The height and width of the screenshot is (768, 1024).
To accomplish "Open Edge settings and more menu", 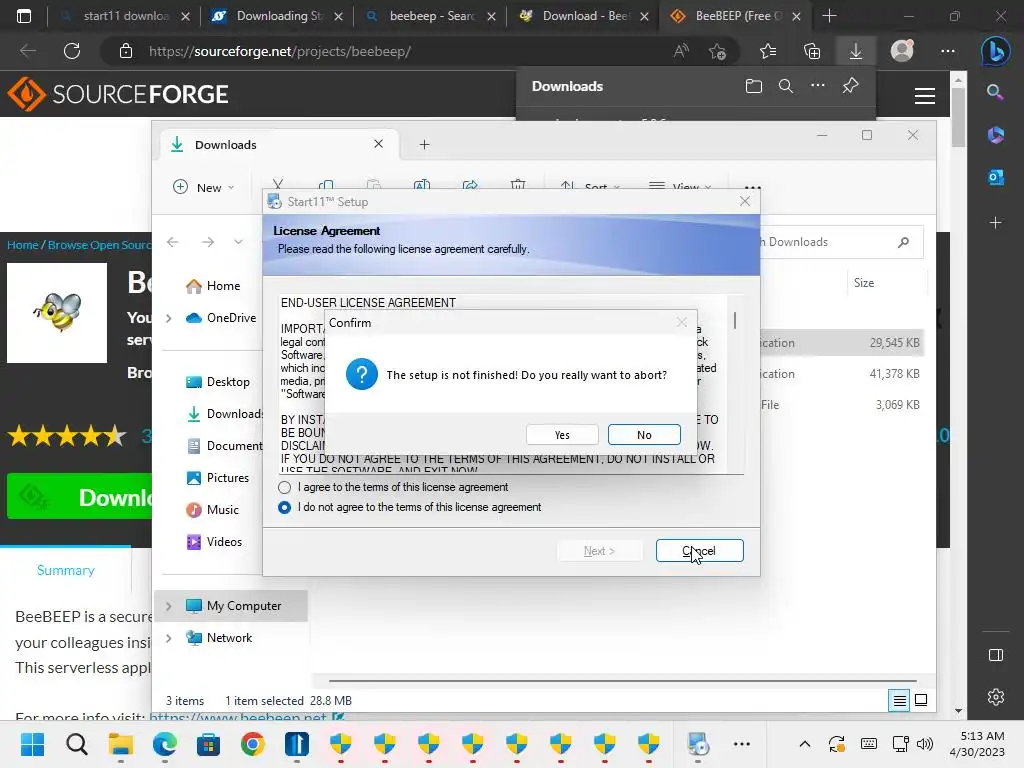I will pyautogui.click(x=948, y=51).
